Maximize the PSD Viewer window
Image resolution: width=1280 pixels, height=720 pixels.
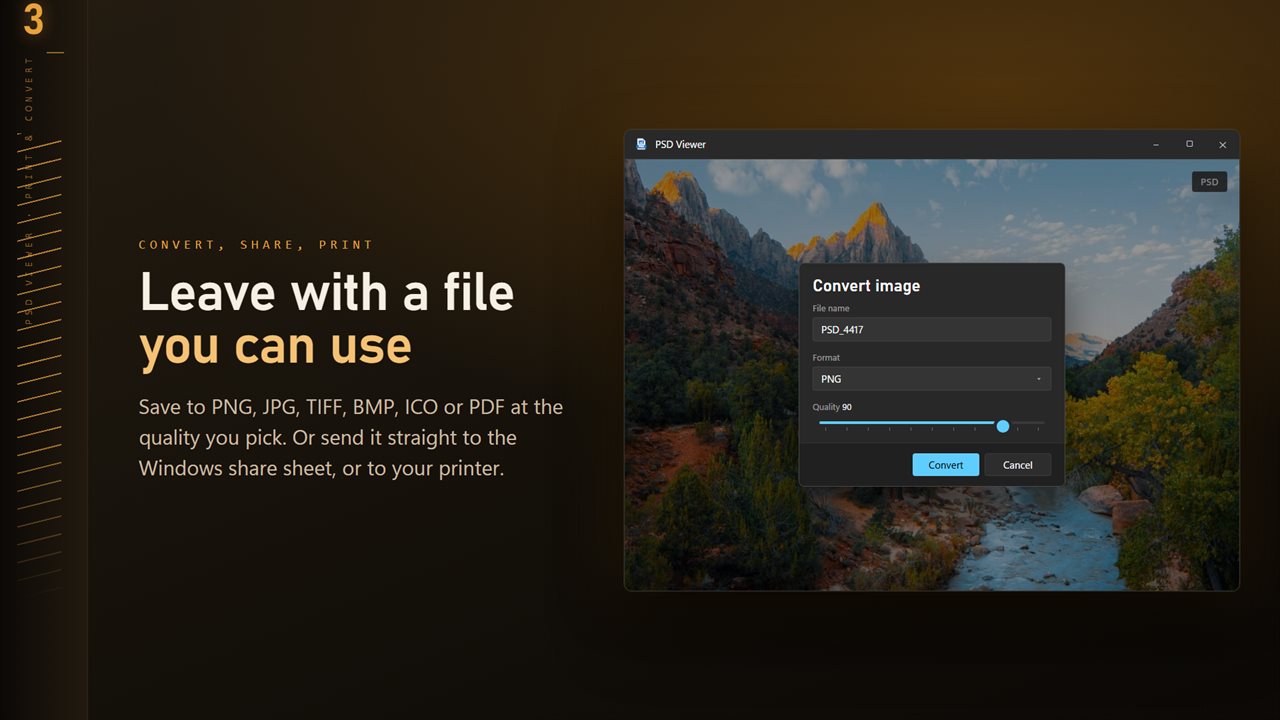pos(1189,144)
